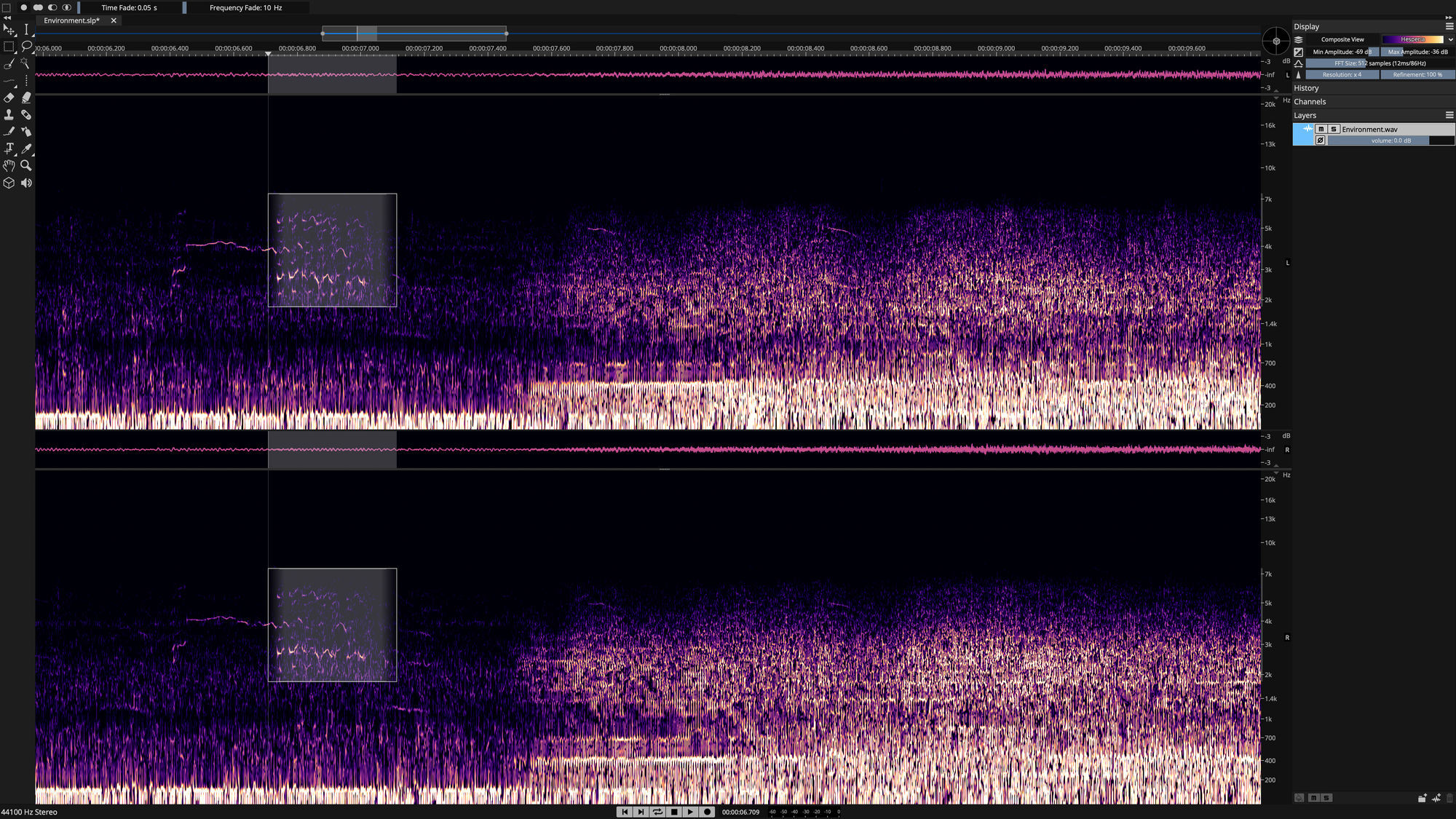Select the Clone Stamp tool

(x=9, y=114)
